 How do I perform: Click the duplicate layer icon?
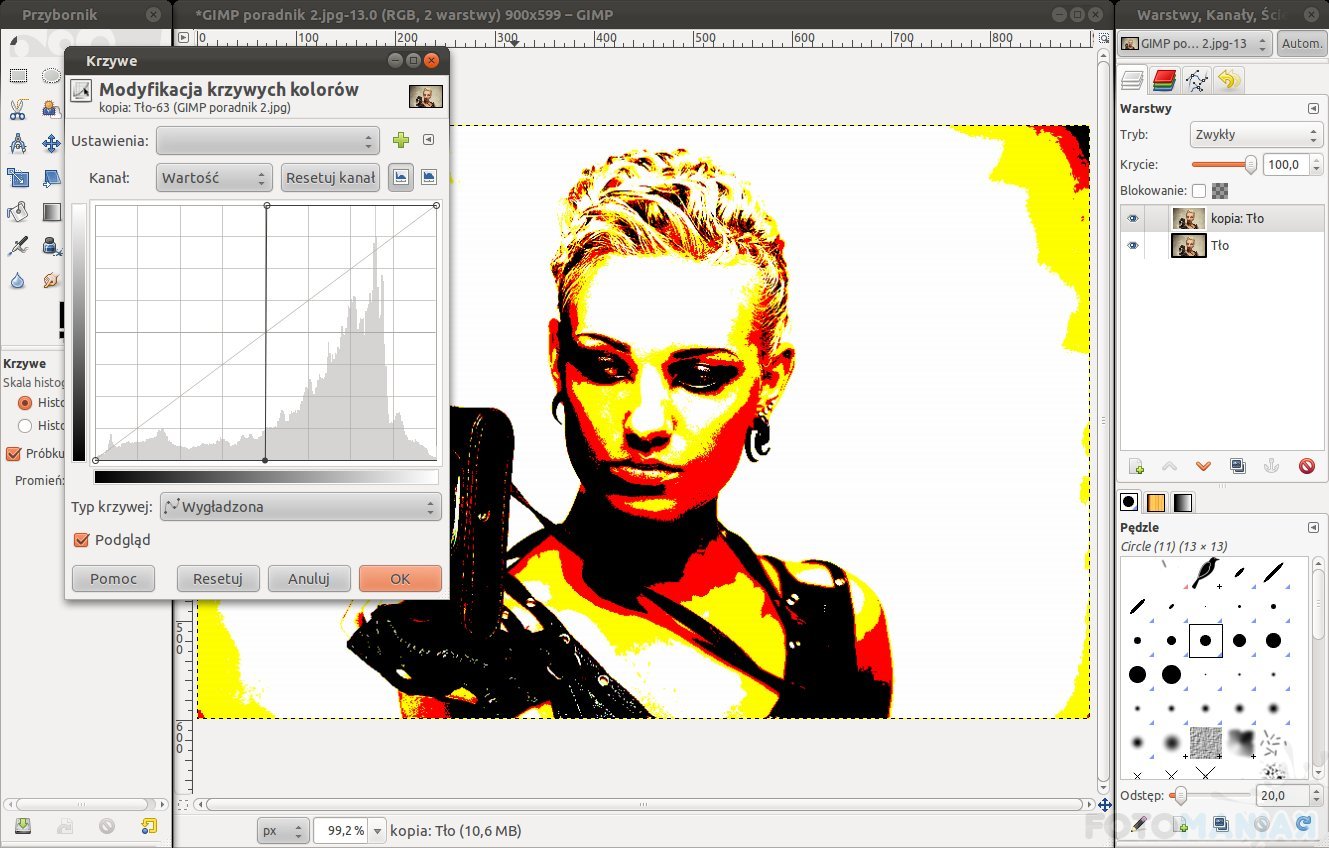click(x=1238, y=466)
